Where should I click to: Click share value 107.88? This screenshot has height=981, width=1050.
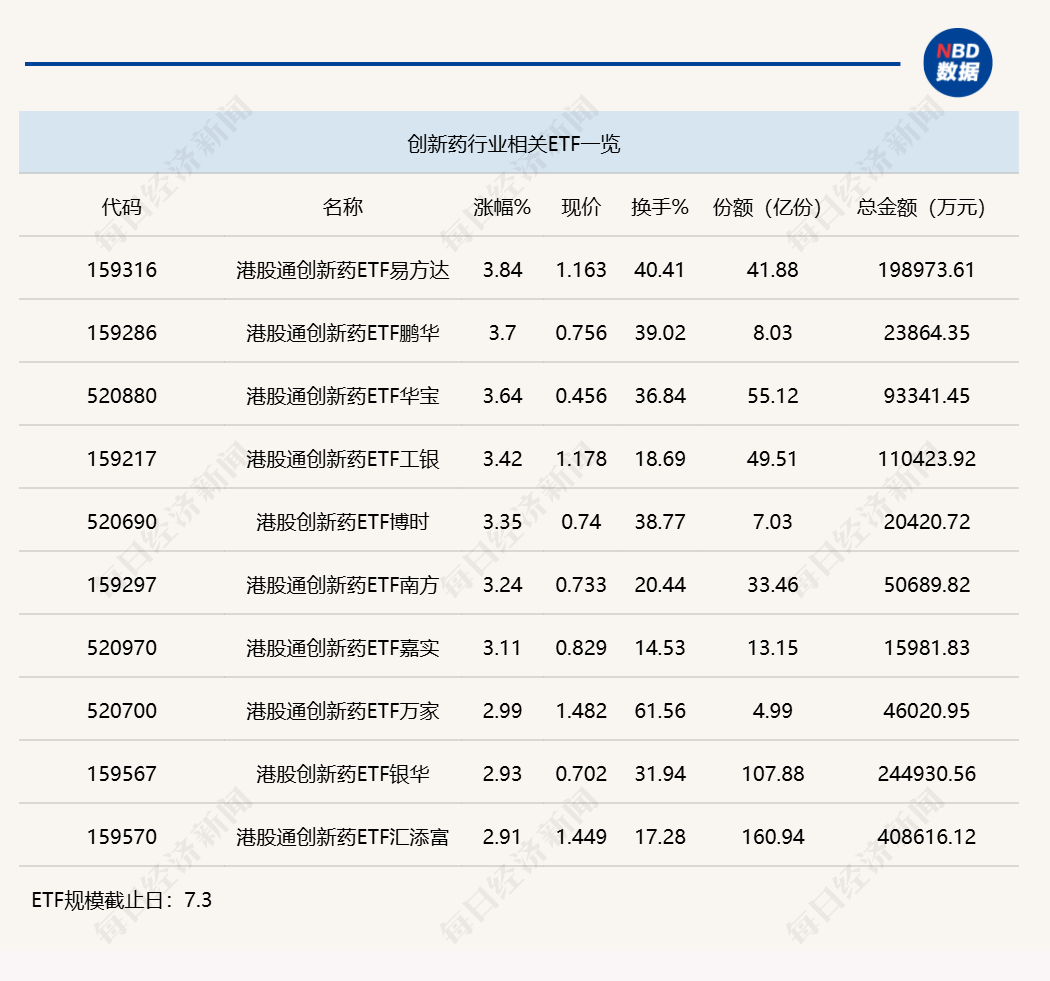pyautogui.click(x=773, y=773)
